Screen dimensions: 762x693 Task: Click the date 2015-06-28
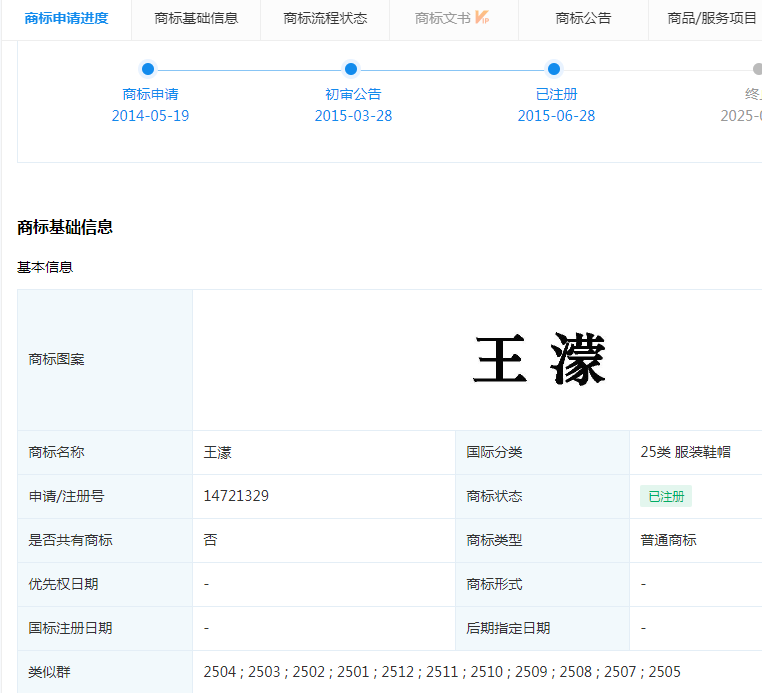[556, 116]
